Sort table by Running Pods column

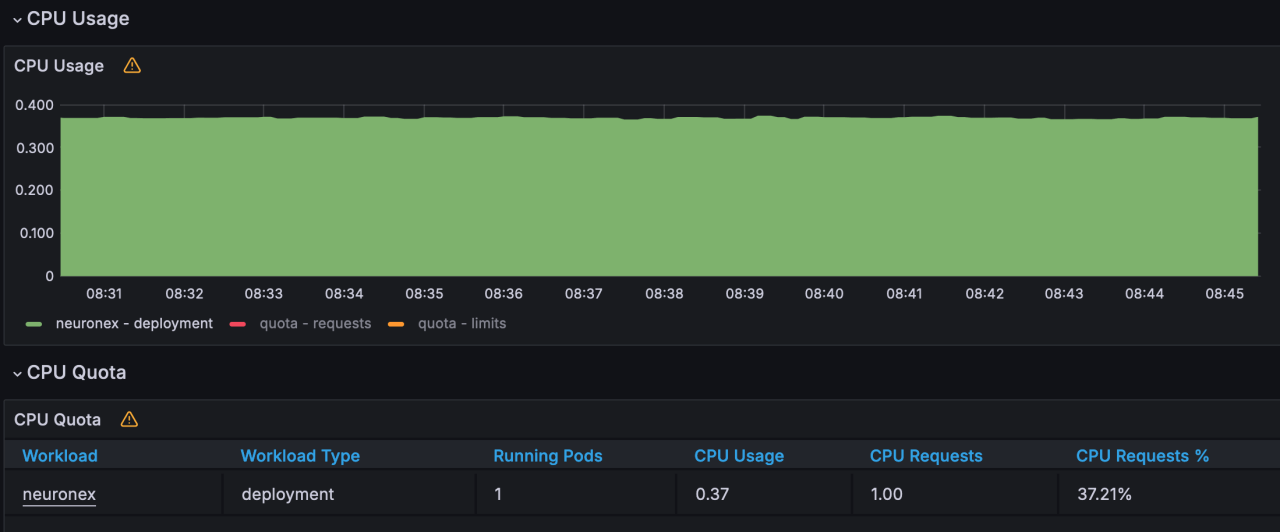tap(548, 456)
